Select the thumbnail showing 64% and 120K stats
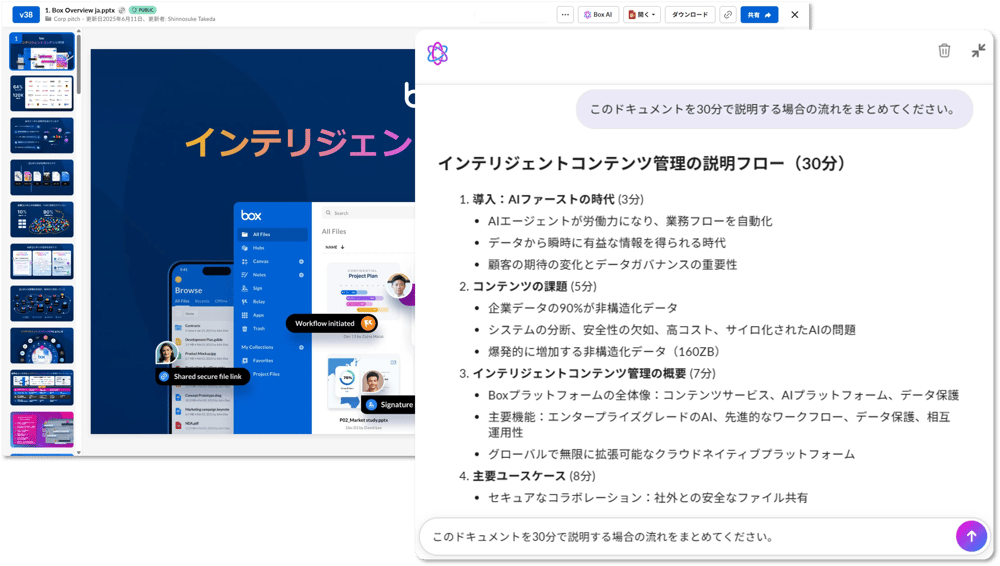 [41, 93]
